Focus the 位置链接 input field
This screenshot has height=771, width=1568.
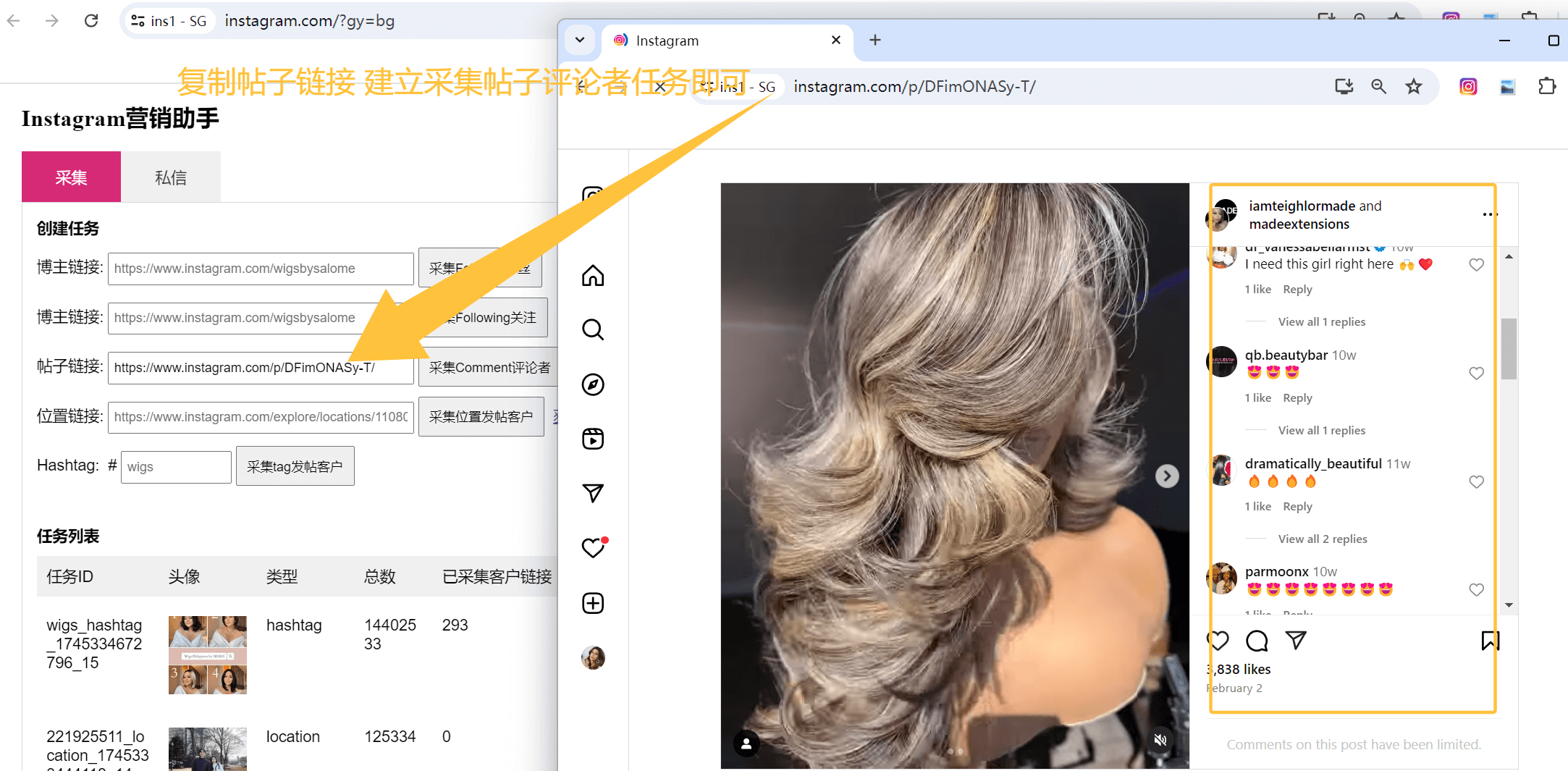[x=261, y=417]
